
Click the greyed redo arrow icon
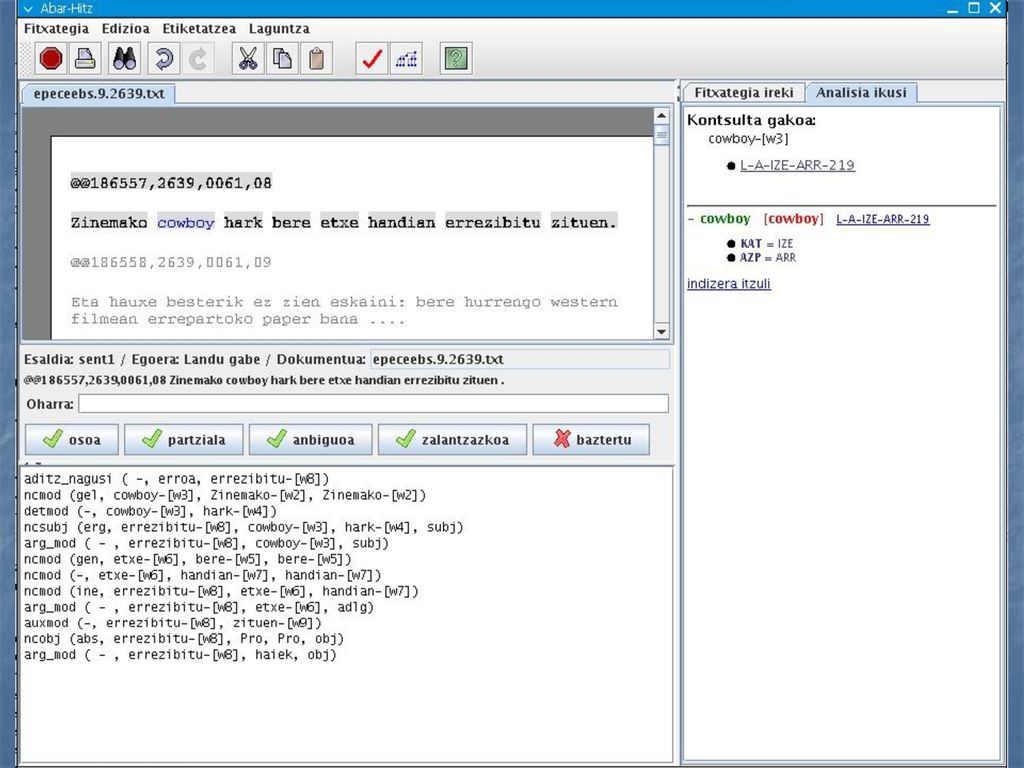pyautogui.click(x=197, y=59)
